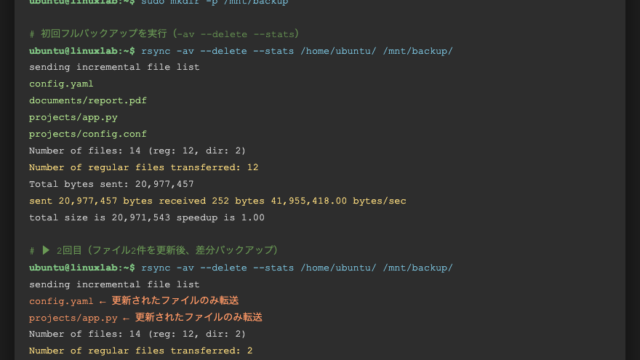Screen dimensions: 640x360
Task: Click 'Number of regular files transferred: 2'
Action: [x=141, y=351]
